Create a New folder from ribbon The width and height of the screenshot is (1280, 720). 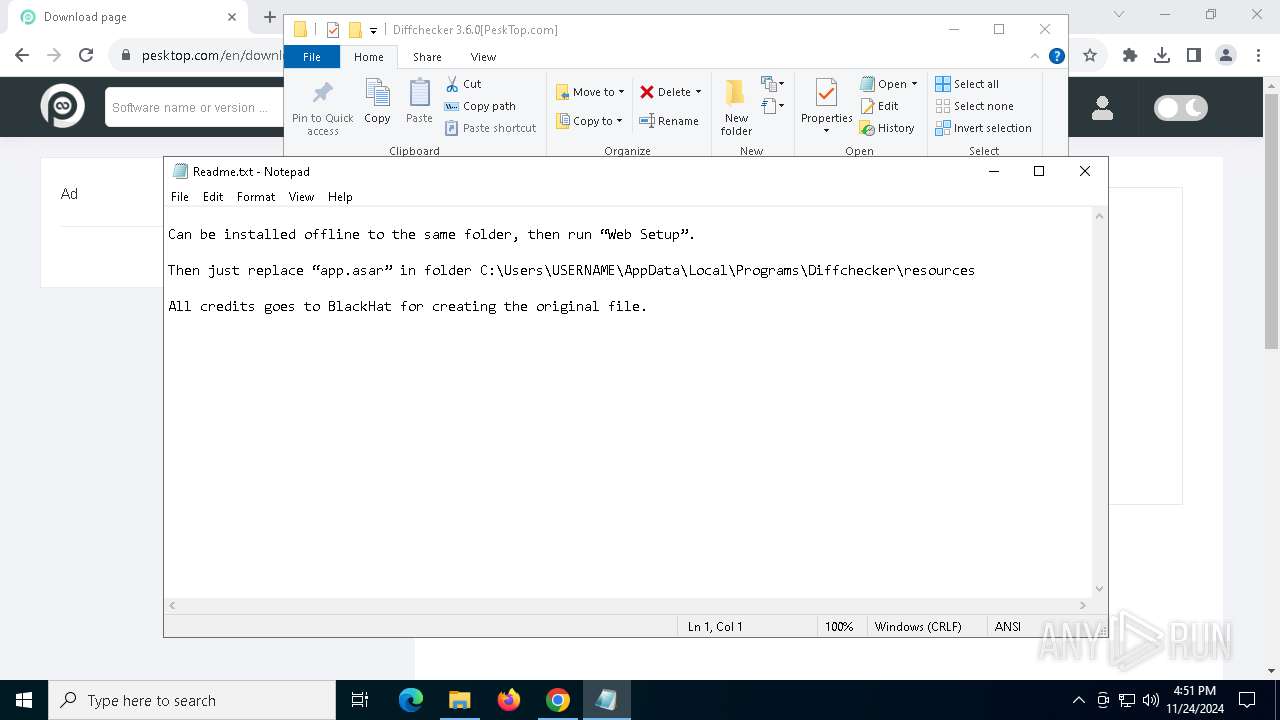pos(736,108)
